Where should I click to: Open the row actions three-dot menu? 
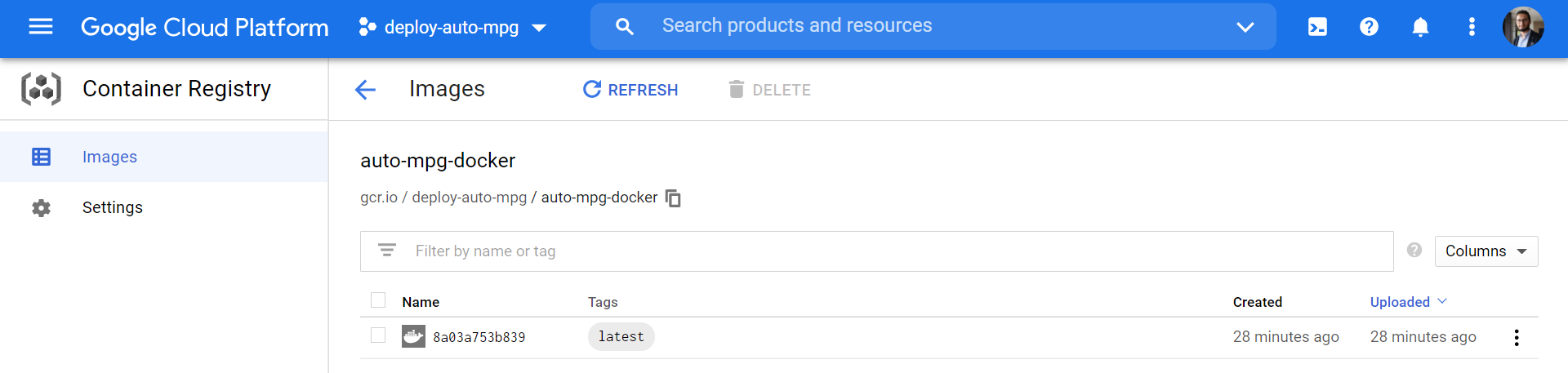(1516, 337)
